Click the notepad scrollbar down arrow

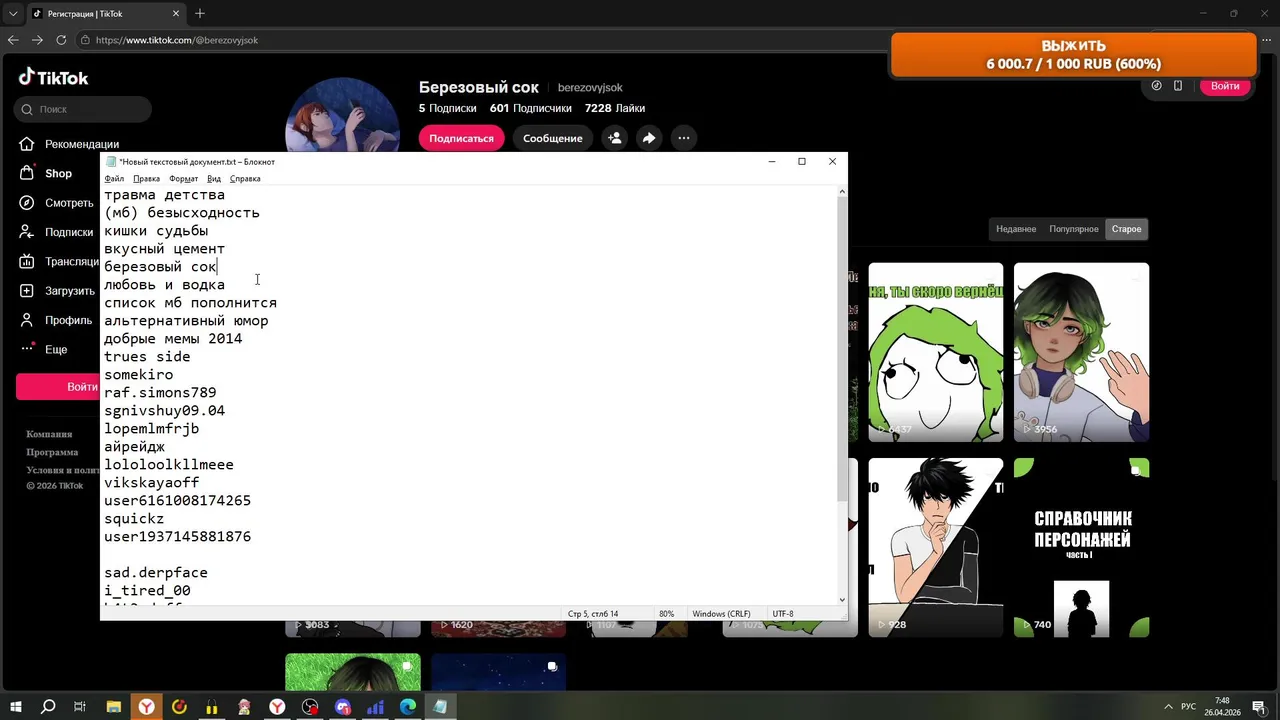click(842, 599)
